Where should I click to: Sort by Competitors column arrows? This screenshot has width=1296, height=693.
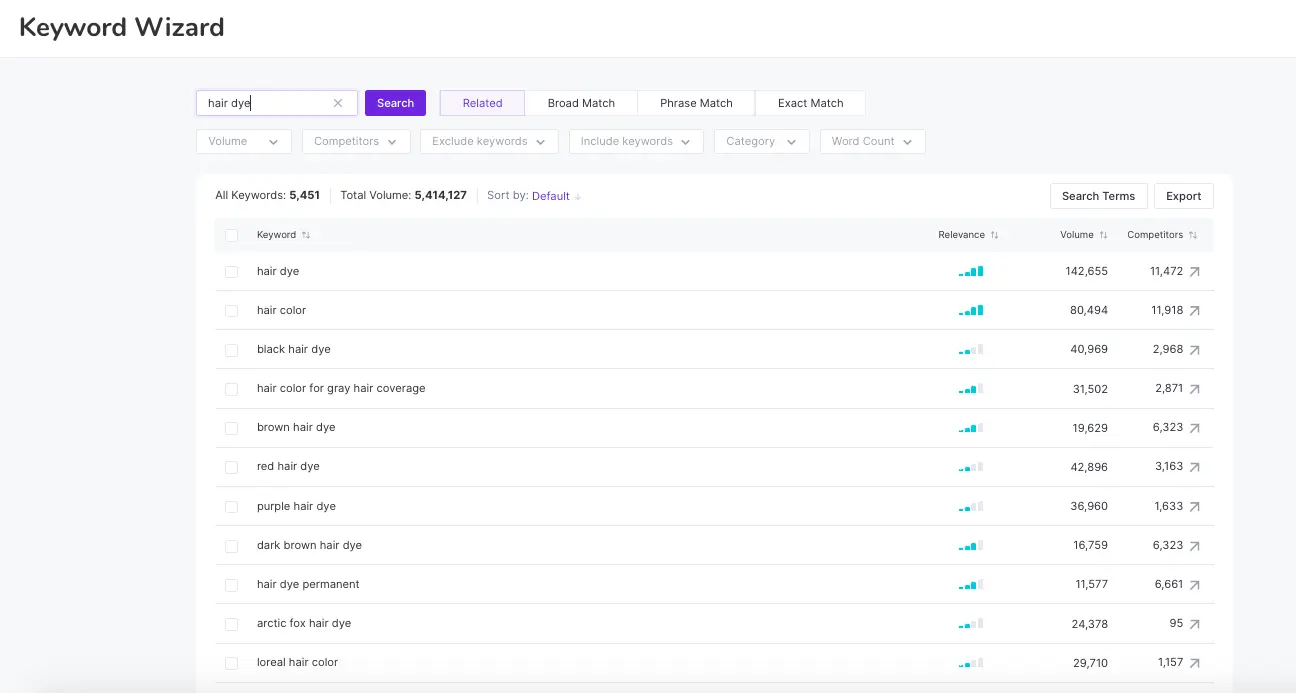point(1193,235)
